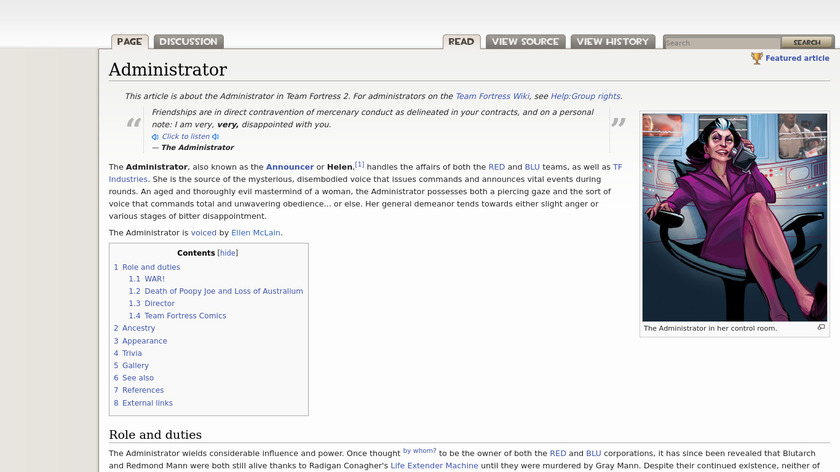Image resolution: width=840 pixels, height=472 pixels.
Task: Jump to 7 References section
Action: point(139,391)
